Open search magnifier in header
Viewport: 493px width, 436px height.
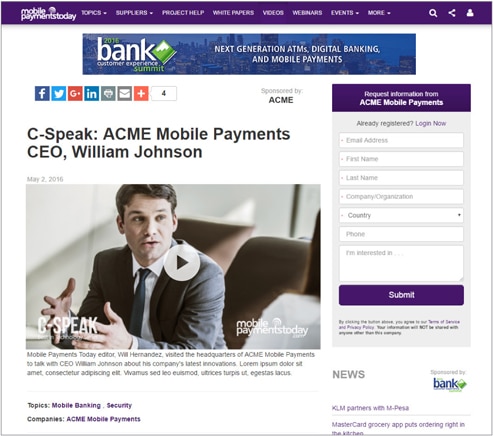(x=433, y=13)
